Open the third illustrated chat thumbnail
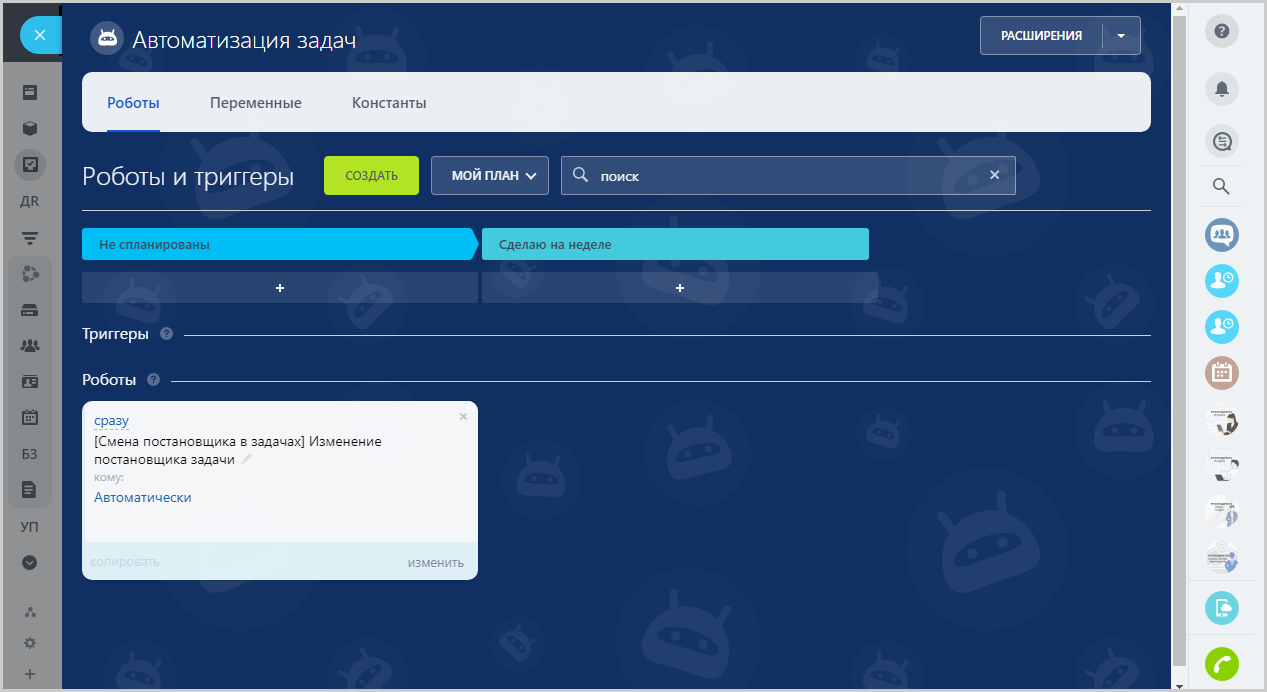This screenshot has height=692, width=1267. tap(1222, 511)
